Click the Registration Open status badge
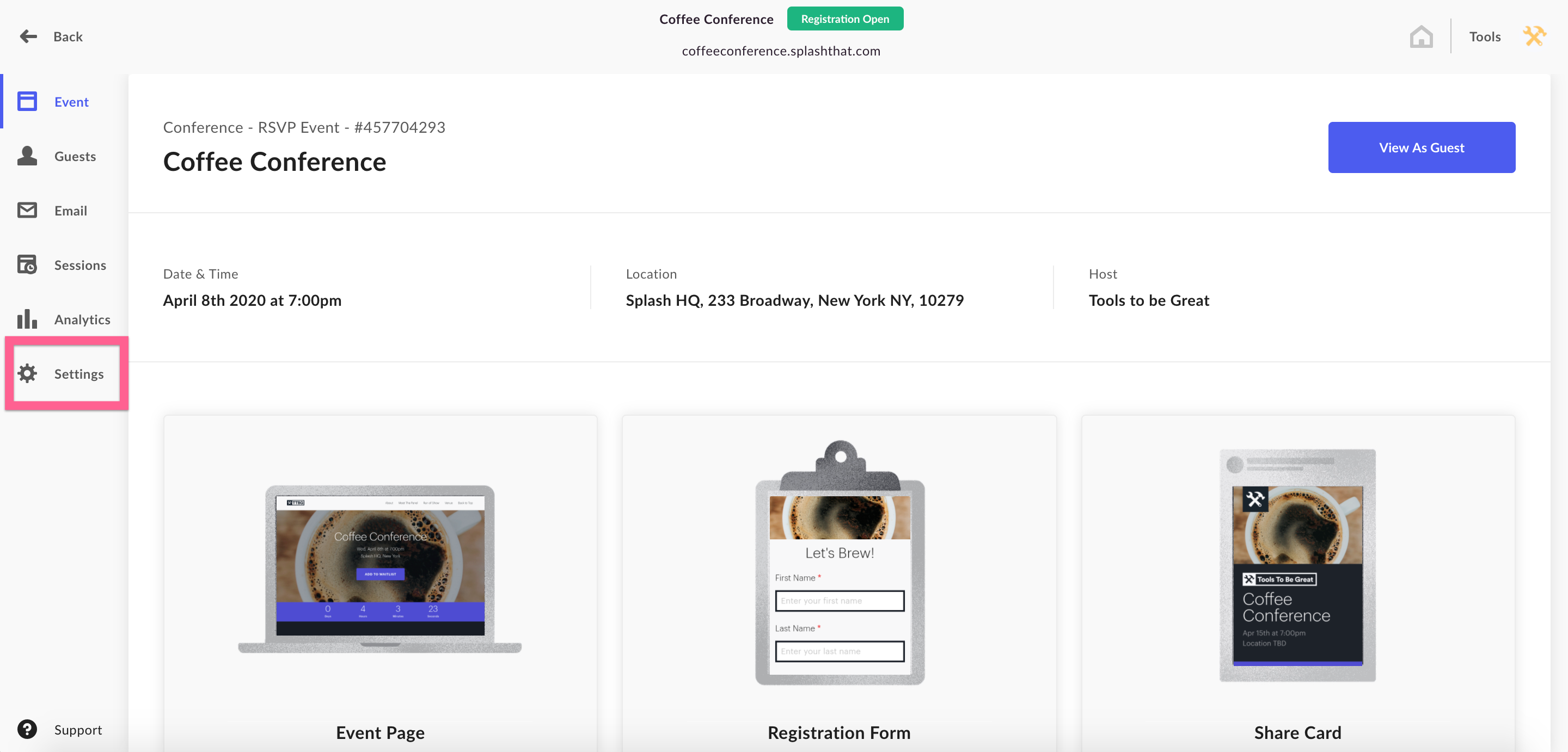Viewport: 1568px width, 752px height. (845, 19)
